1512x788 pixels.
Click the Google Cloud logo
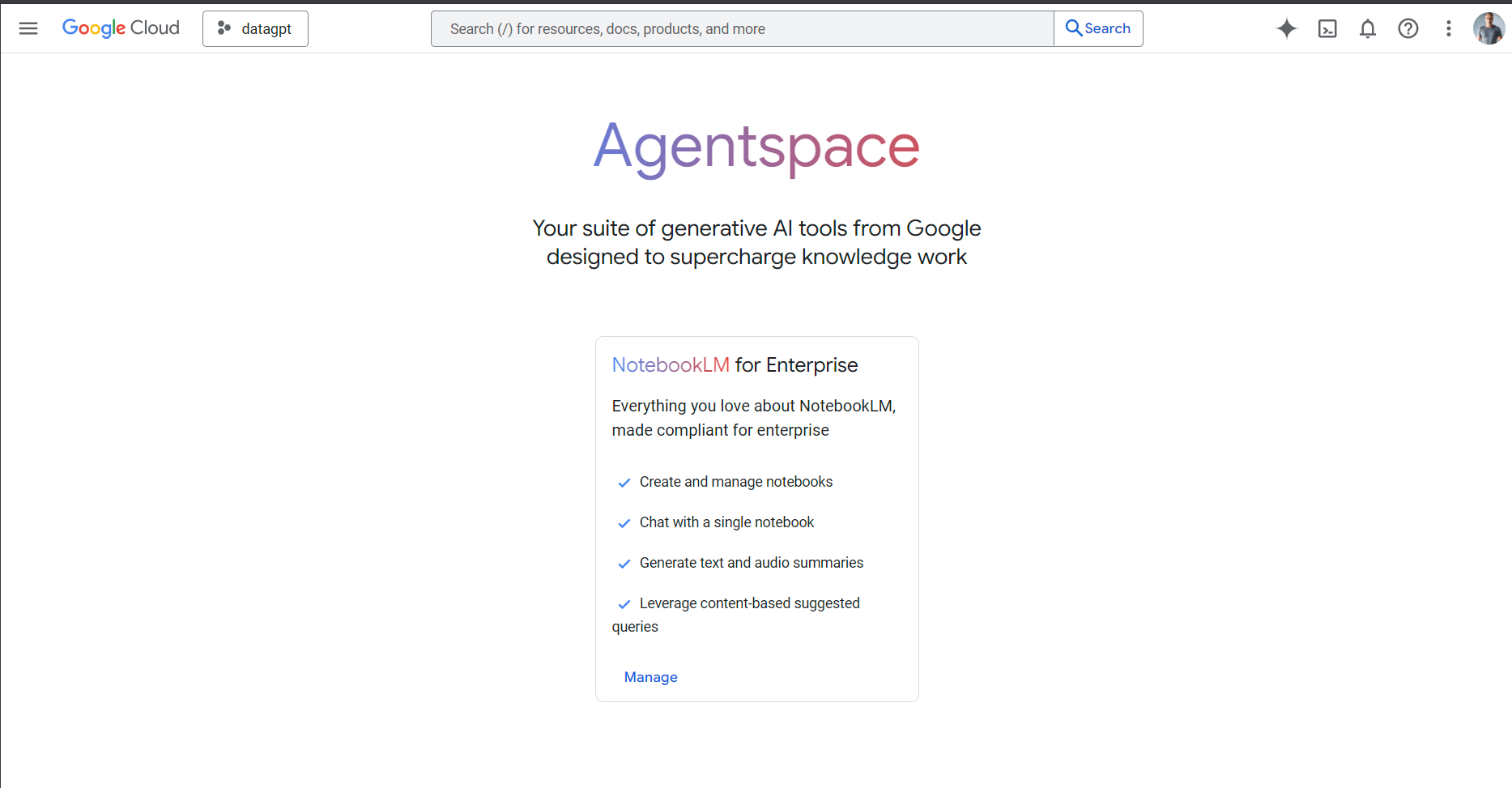[x=121, y=28]
